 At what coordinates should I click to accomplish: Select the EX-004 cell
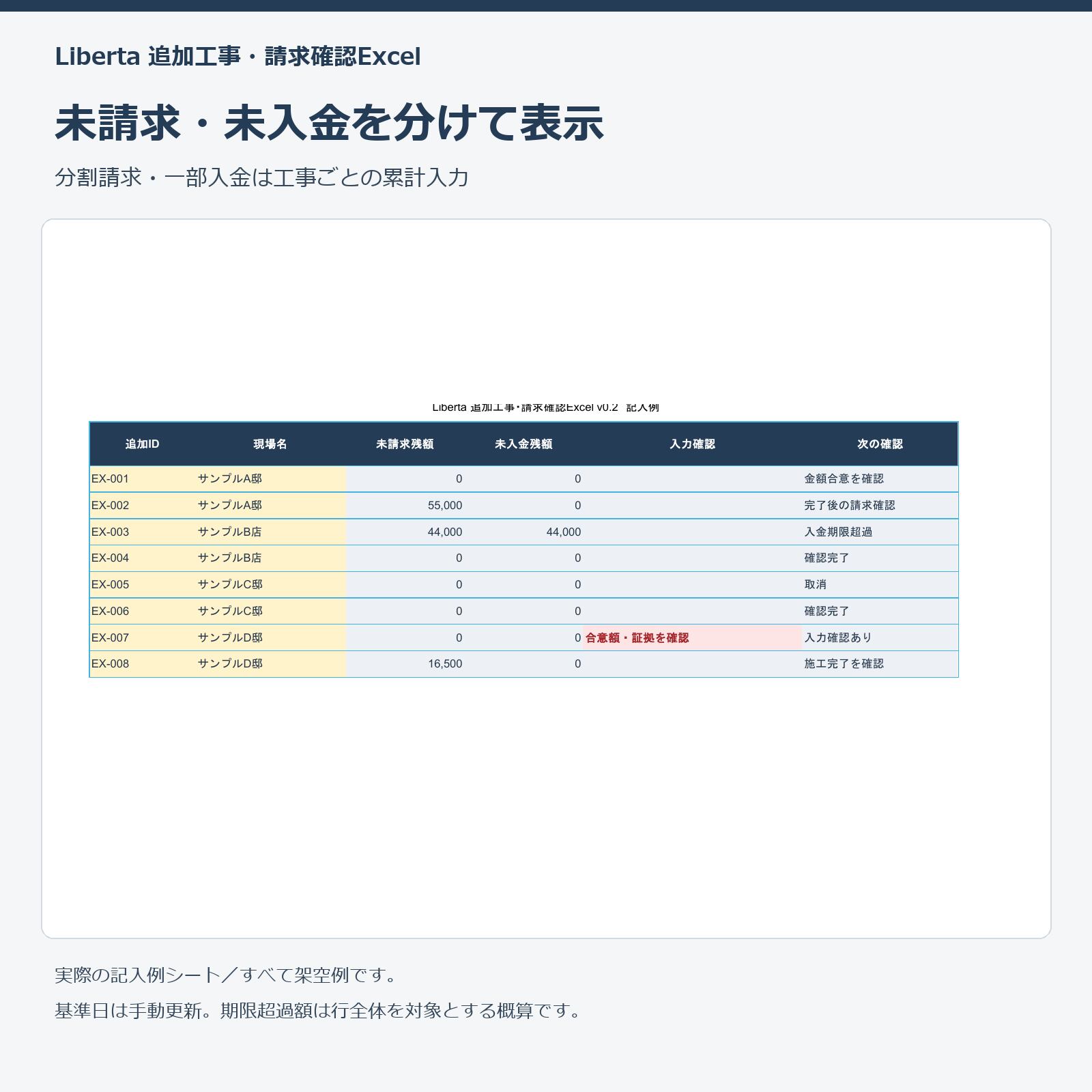click(x=143, y=558)
